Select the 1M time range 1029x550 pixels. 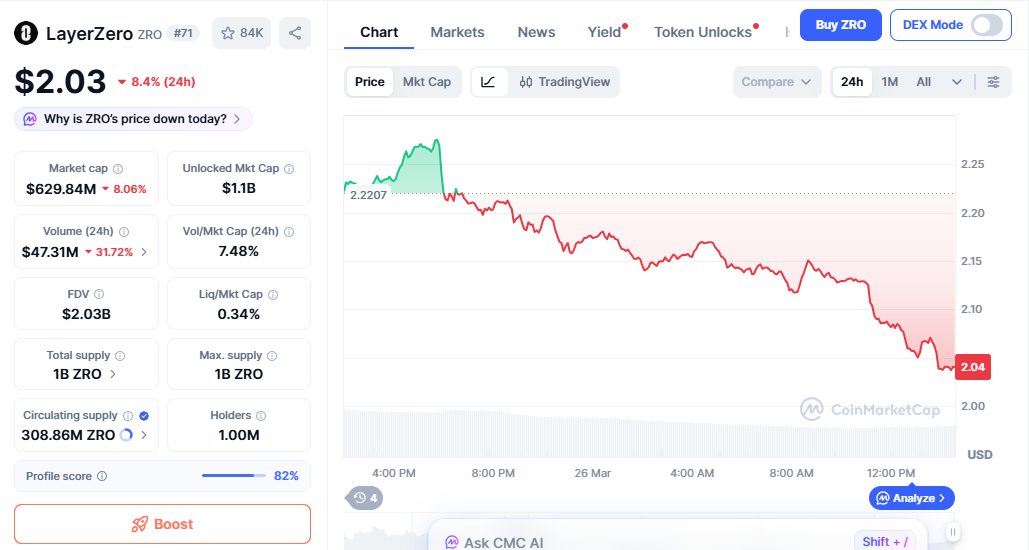(x=890, y=82)
